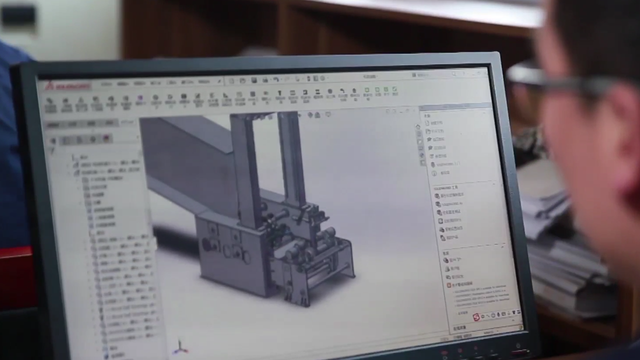Expand the first assembly node in tree
Viewport: 640px width, 360px height.
point(69,164)
